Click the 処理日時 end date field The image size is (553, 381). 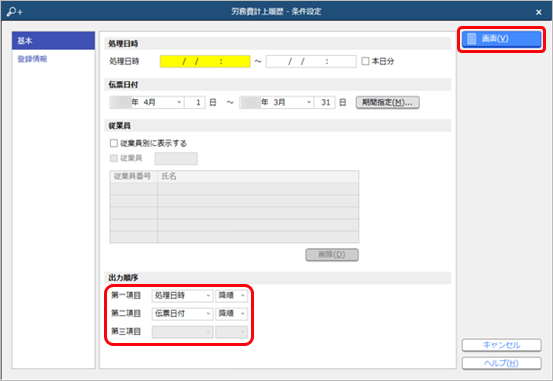tap(311, 61)
